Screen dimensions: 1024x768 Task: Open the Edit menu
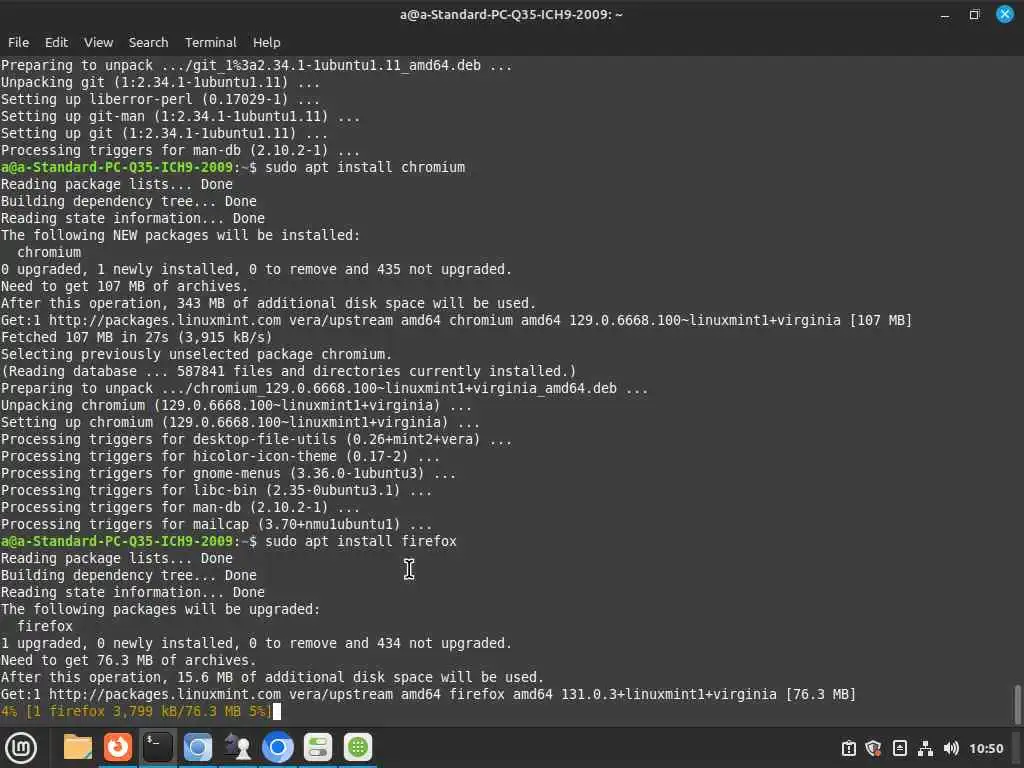click(56, 42)
